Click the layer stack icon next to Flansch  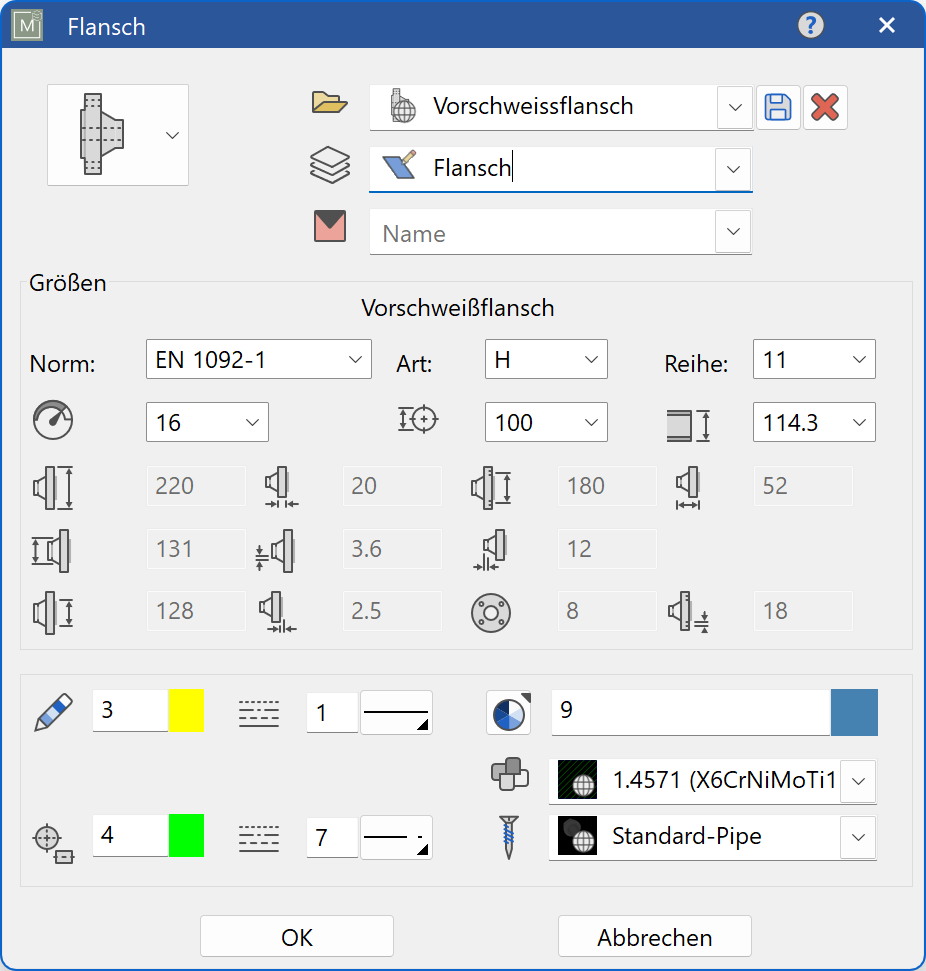pos(330,165)
